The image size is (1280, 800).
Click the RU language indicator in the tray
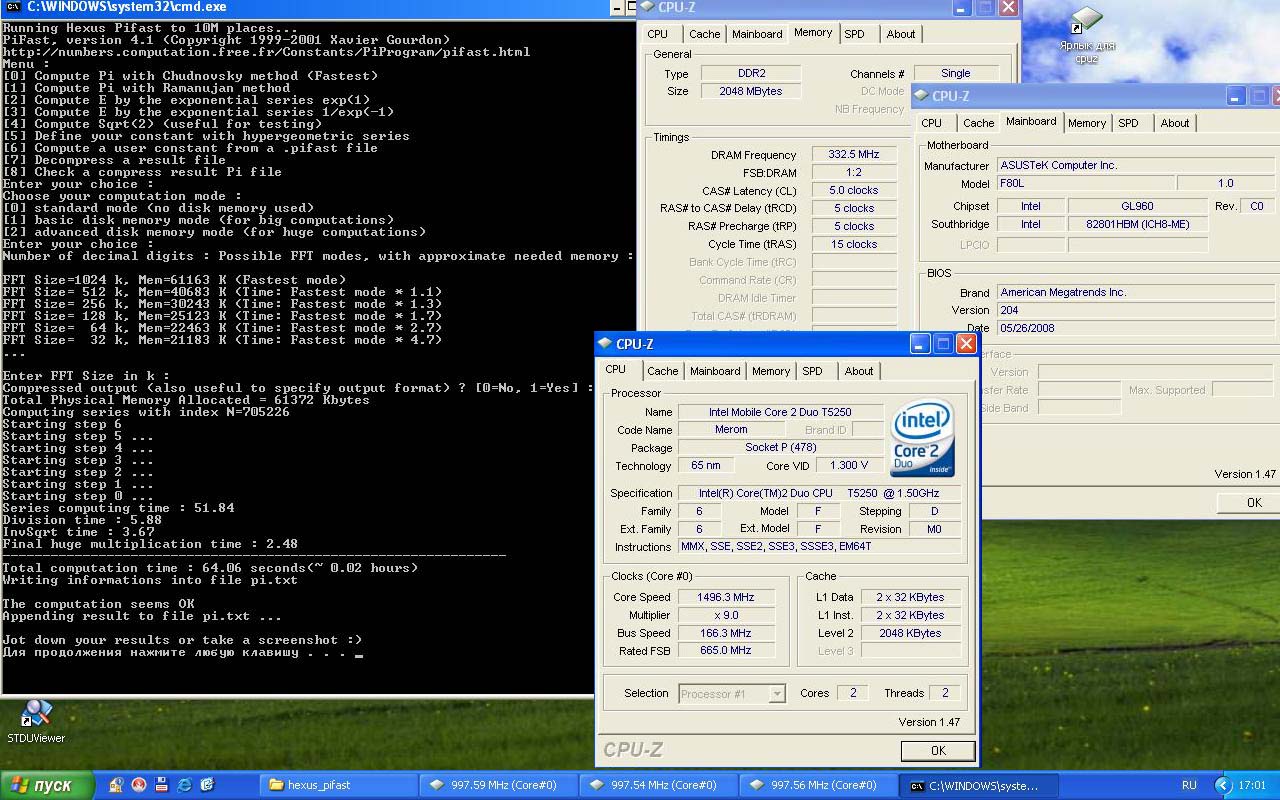pos(1189,785)
